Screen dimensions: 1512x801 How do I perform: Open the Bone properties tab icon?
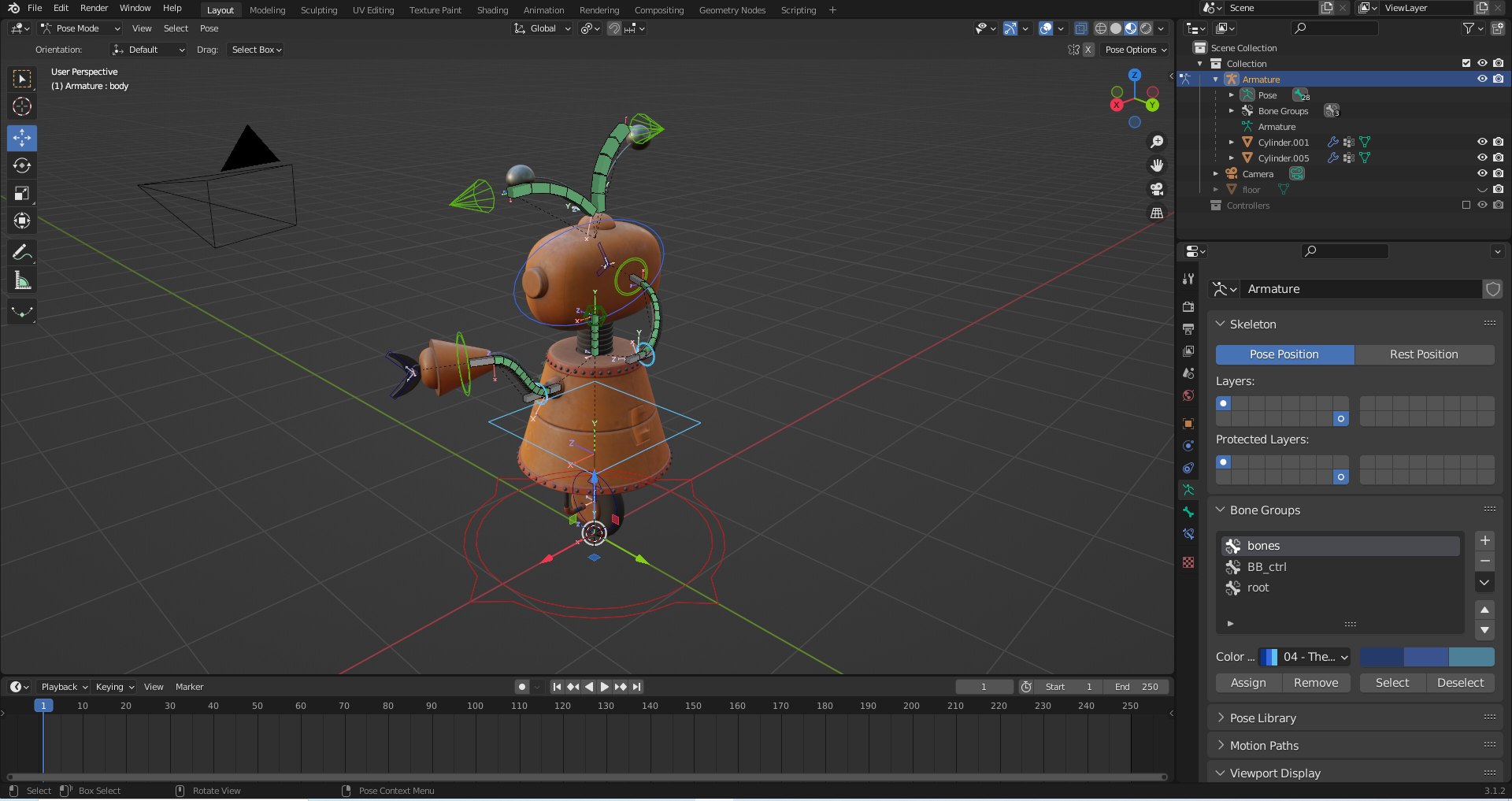click(1188, 512)
